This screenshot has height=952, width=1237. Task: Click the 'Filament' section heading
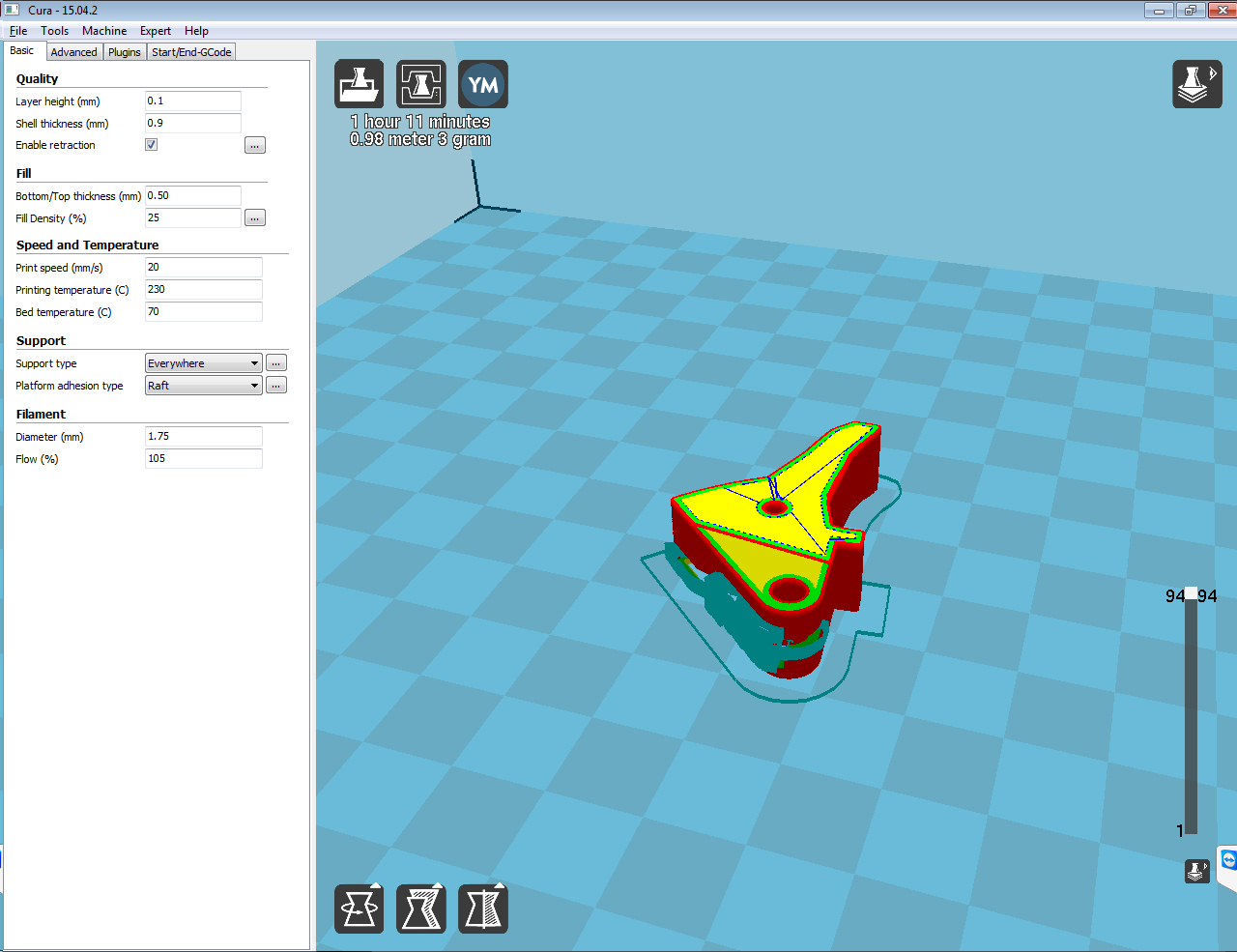coord(41,415)
